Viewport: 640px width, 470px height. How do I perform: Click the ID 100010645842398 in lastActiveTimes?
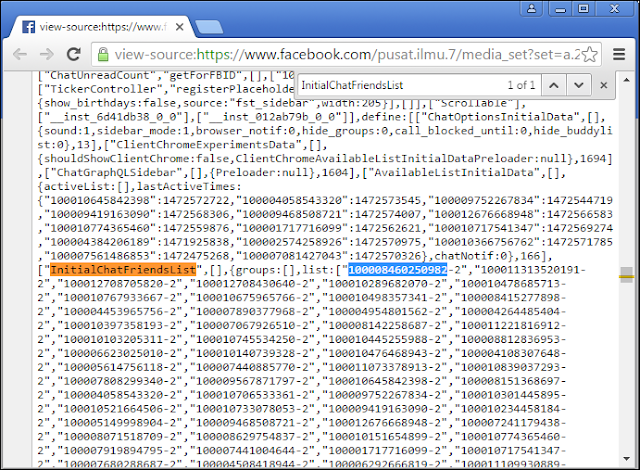coord(100,200)
